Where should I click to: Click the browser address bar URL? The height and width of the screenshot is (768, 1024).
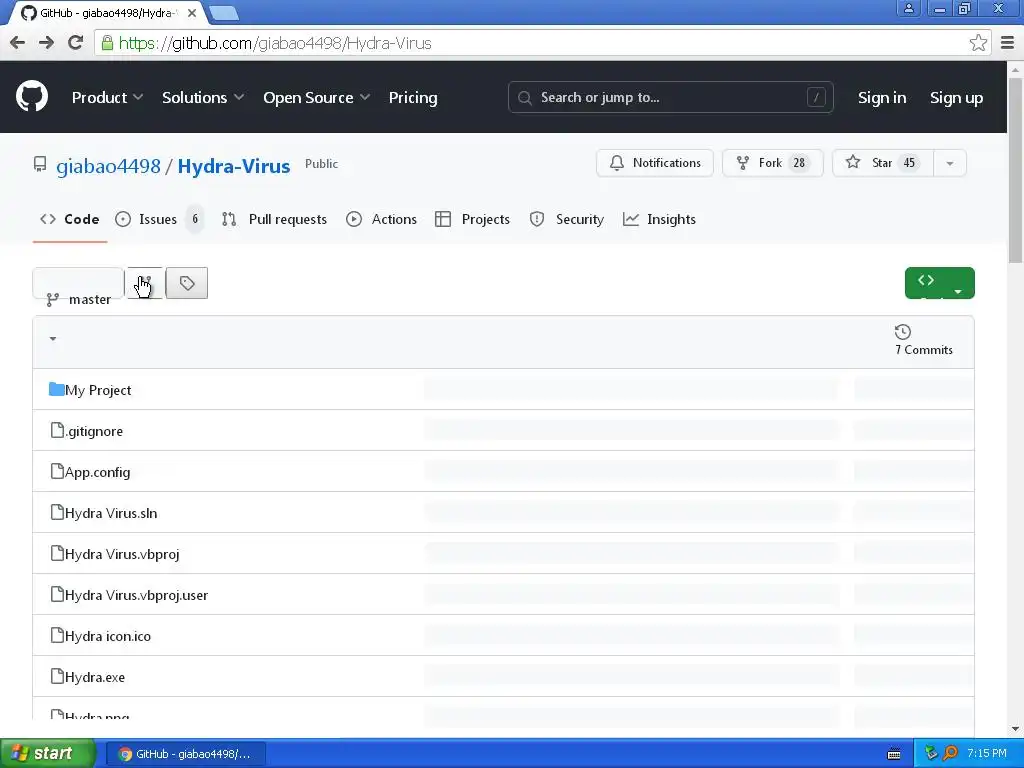click(275, 43)
